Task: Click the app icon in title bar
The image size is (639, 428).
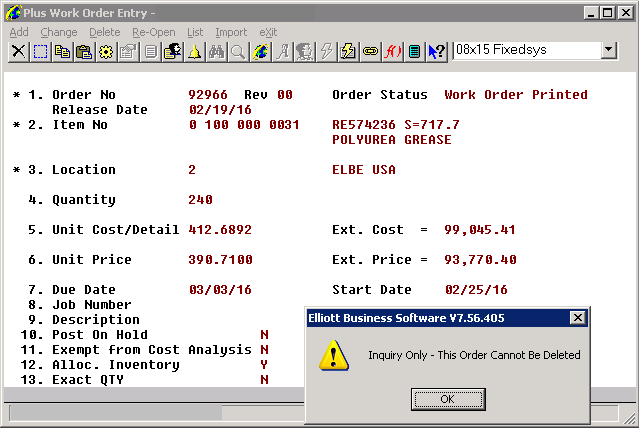Action: point(13,13)
